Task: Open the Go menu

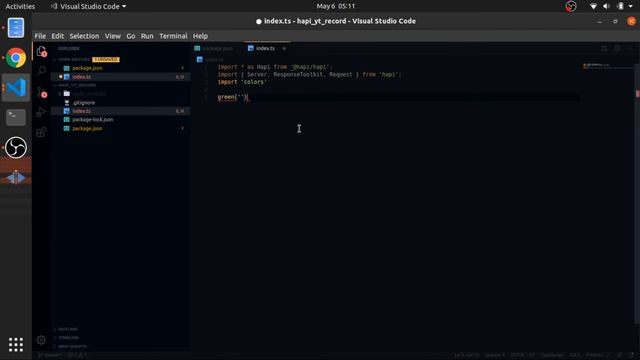Action: pyautogui.click(x=131, y=36)
